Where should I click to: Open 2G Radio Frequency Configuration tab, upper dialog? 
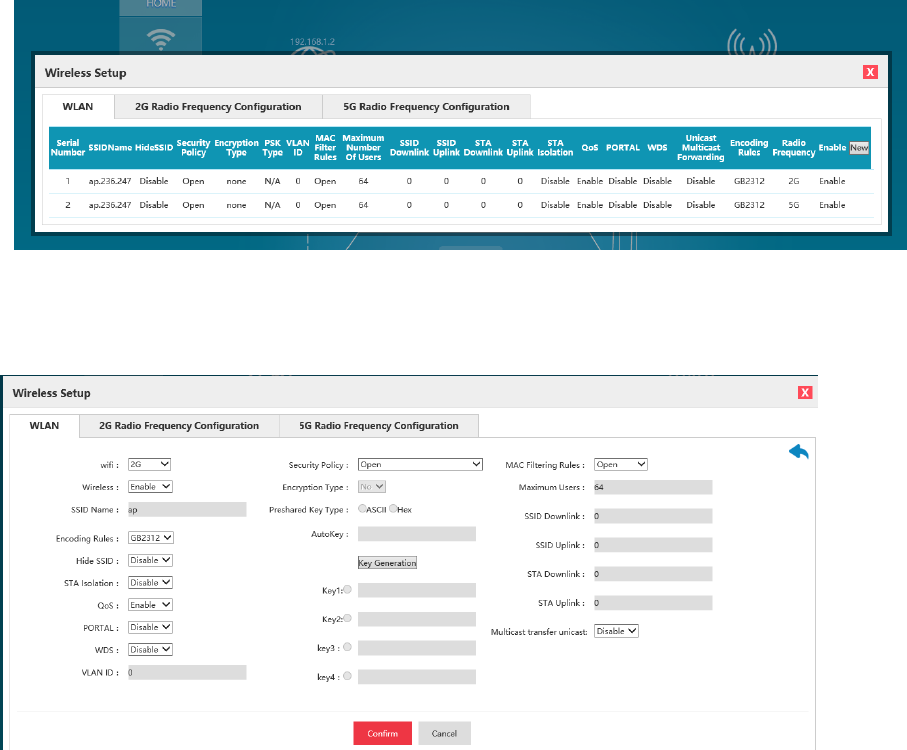(x=218, y=106)
